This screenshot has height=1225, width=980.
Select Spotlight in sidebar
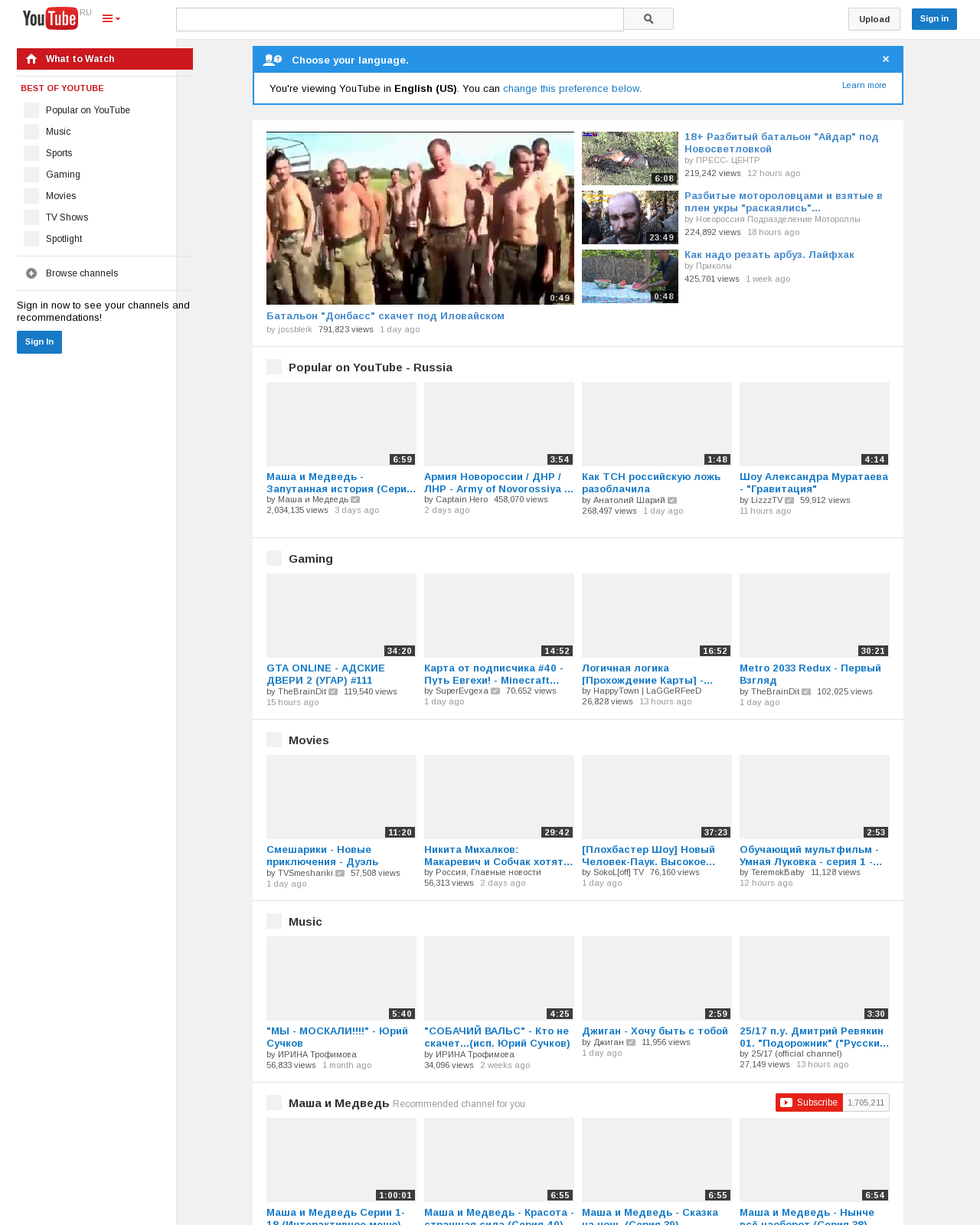pyautogui.click(x=64, y=239)
